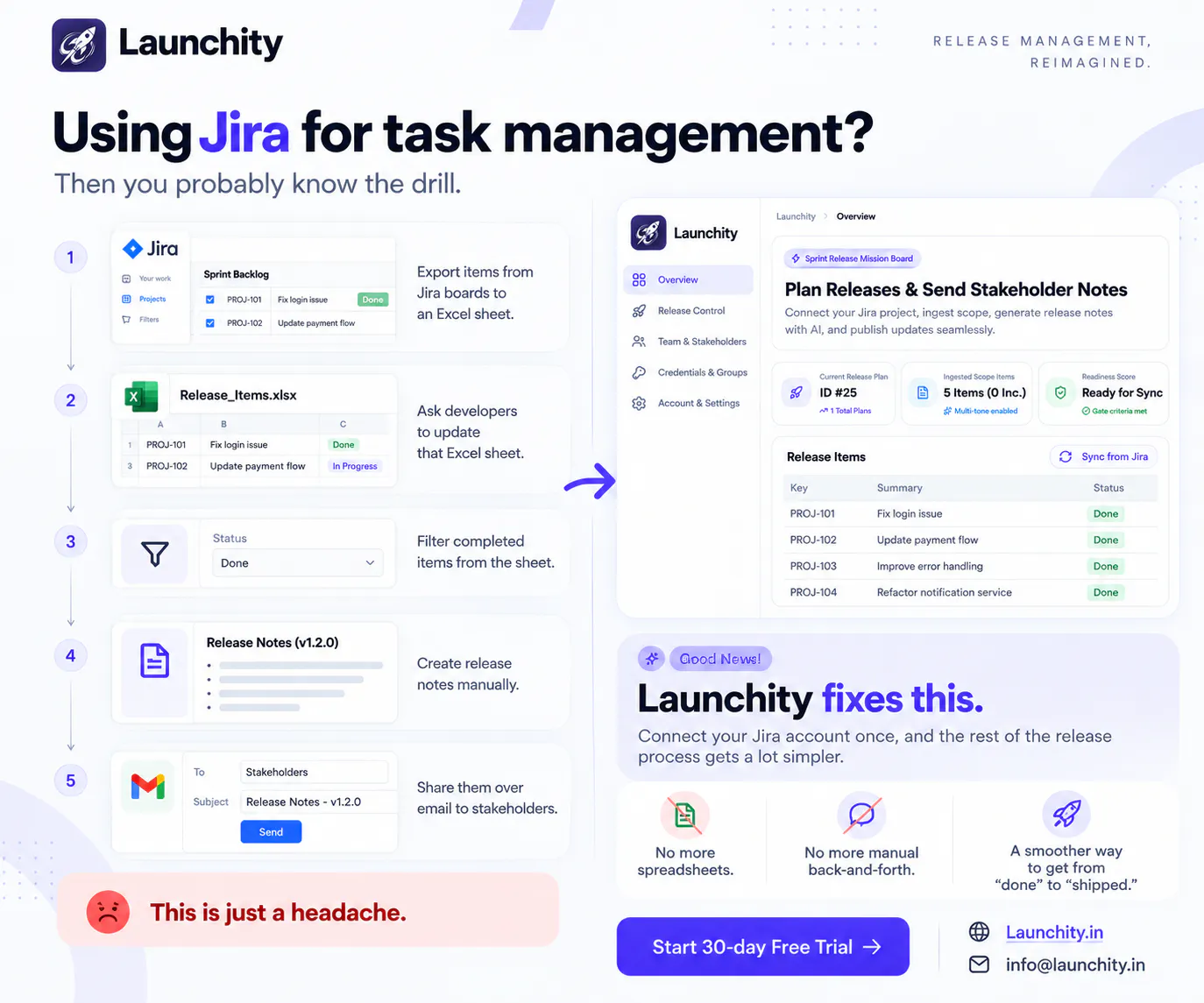Click the Launchity logo in app sidebar

pos(648,233)
